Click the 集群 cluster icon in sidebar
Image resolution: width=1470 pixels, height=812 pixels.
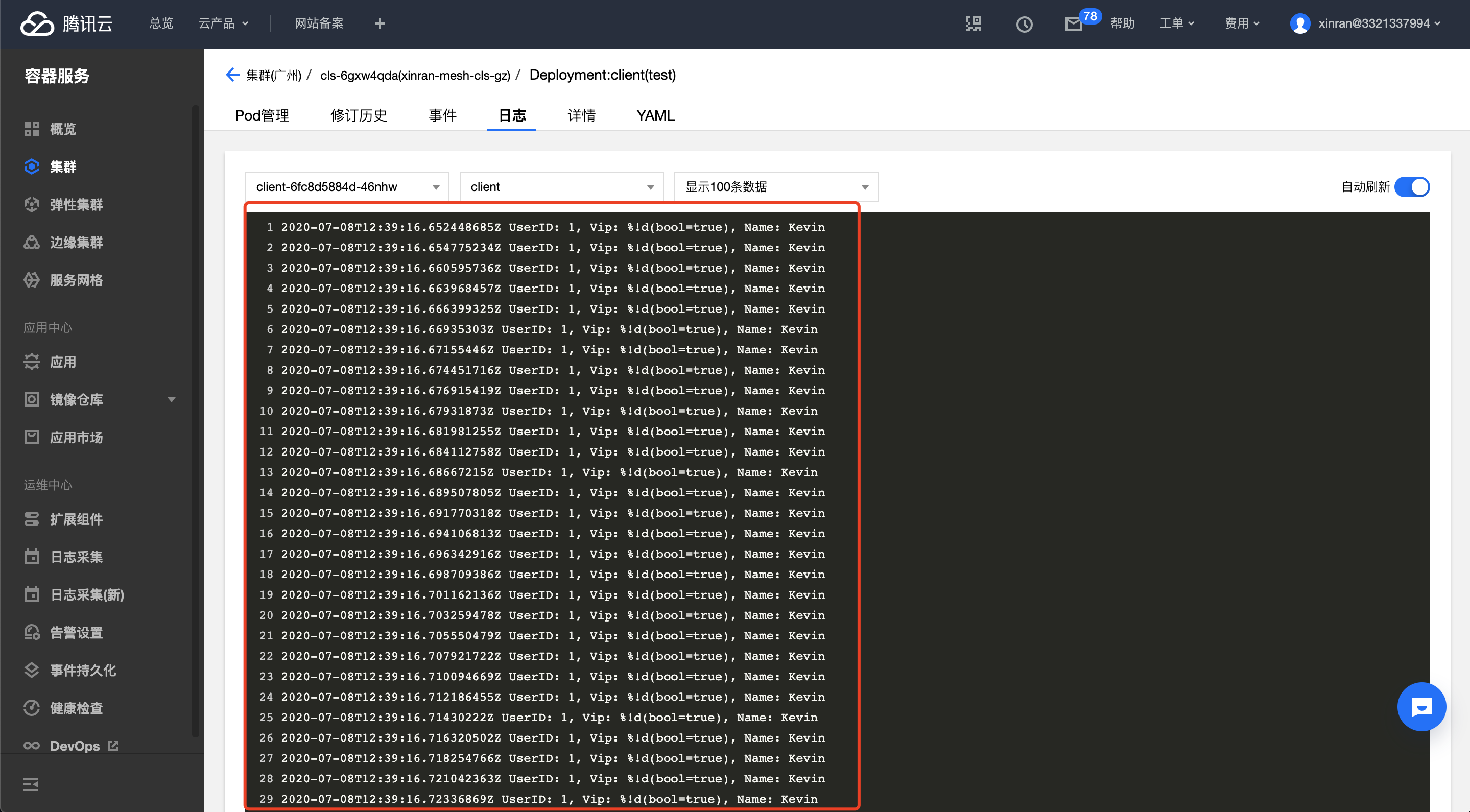click(x=31, y=166)
